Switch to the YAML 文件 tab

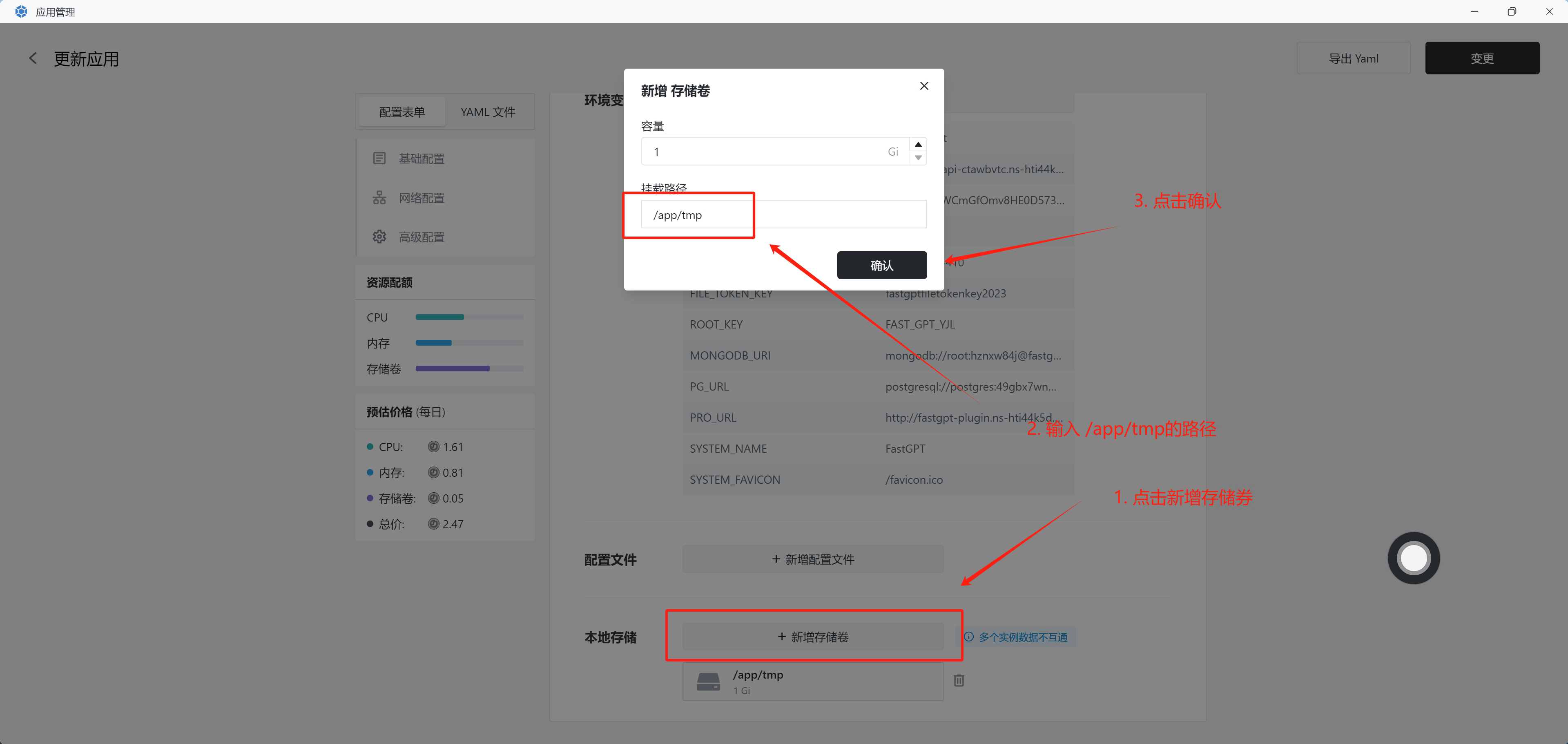(488, 112)
